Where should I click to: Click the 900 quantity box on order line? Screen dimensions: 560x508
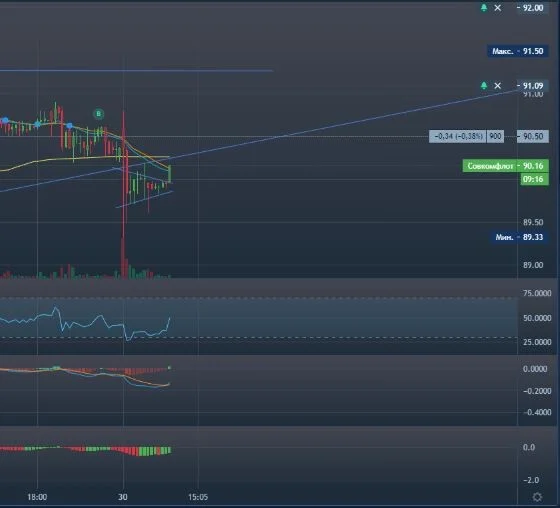pyautogui.click(x=495, y=136)
